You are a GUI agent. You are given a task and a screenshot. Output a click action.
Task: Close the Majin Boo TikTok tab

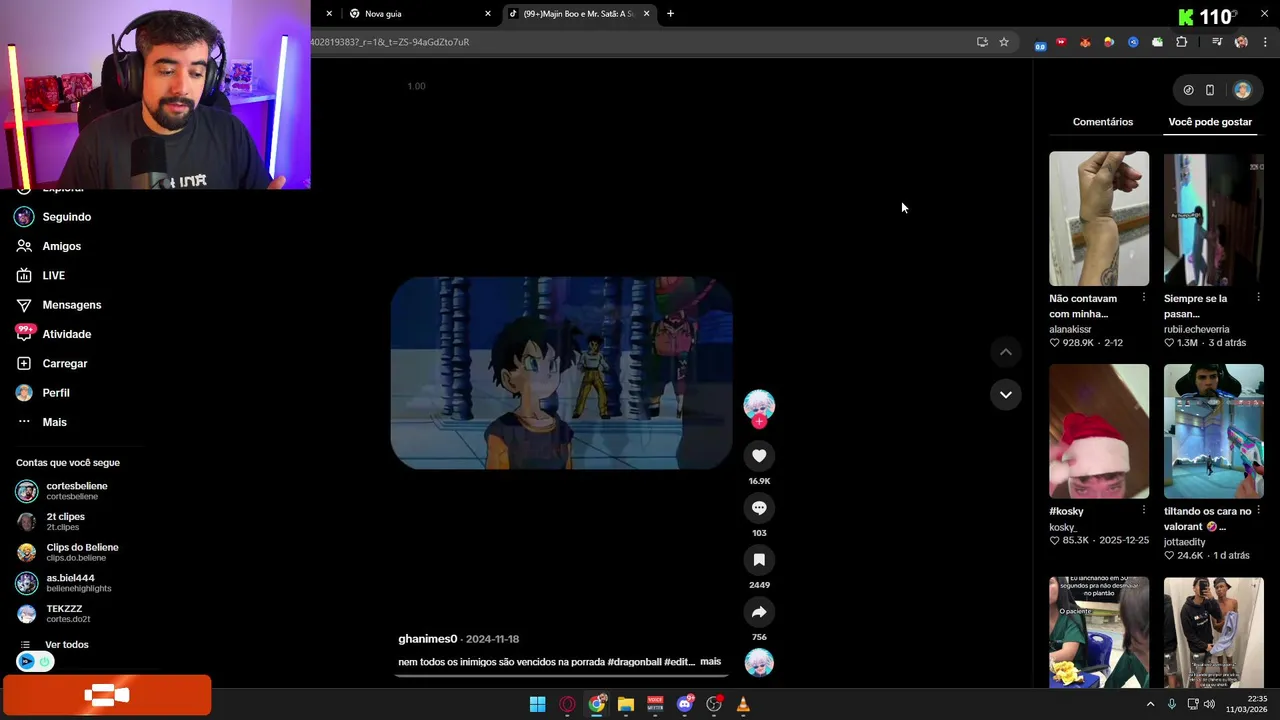pos(647,14)
